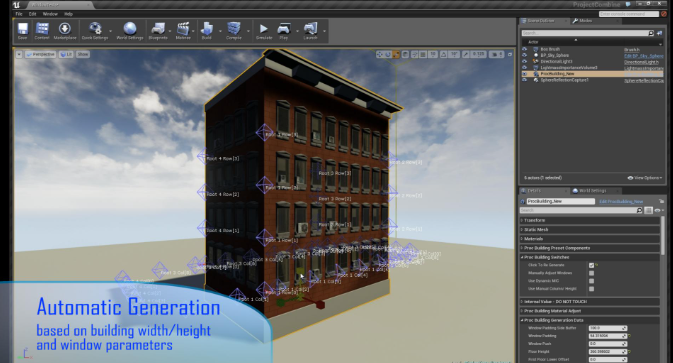Viewport: 673px width, 363px height.
Task: Click the Save toolbar icon
Action: (22, 29)
